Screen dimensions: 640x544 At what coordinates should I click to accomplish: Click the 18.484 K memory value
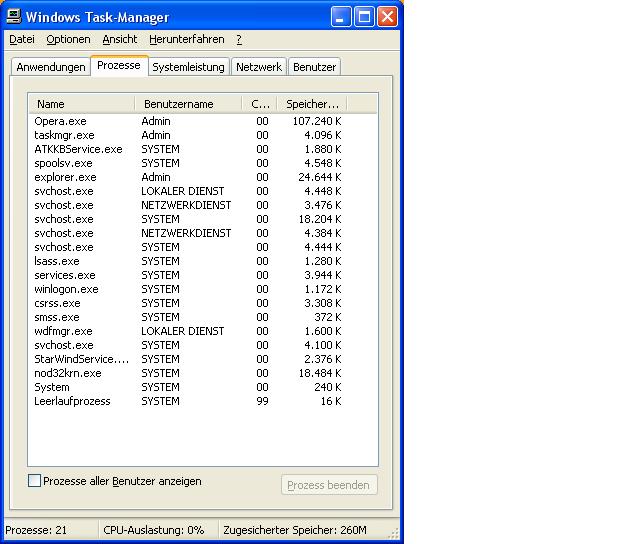(x=320, y=373)
